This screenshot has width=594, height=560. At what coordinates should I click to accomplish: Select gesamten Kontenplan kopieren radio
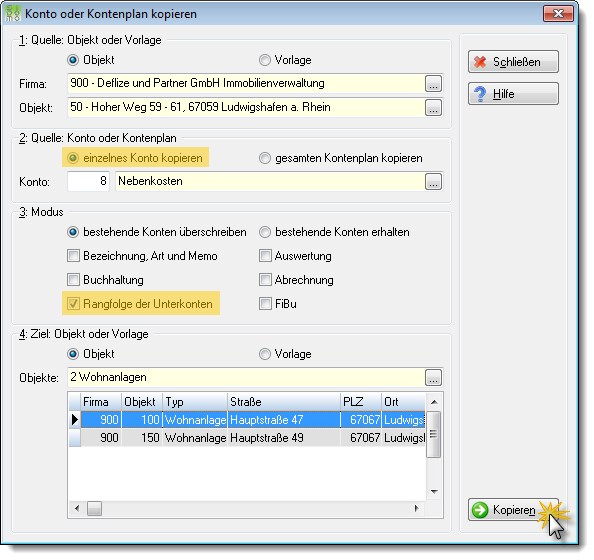(265, 158)
